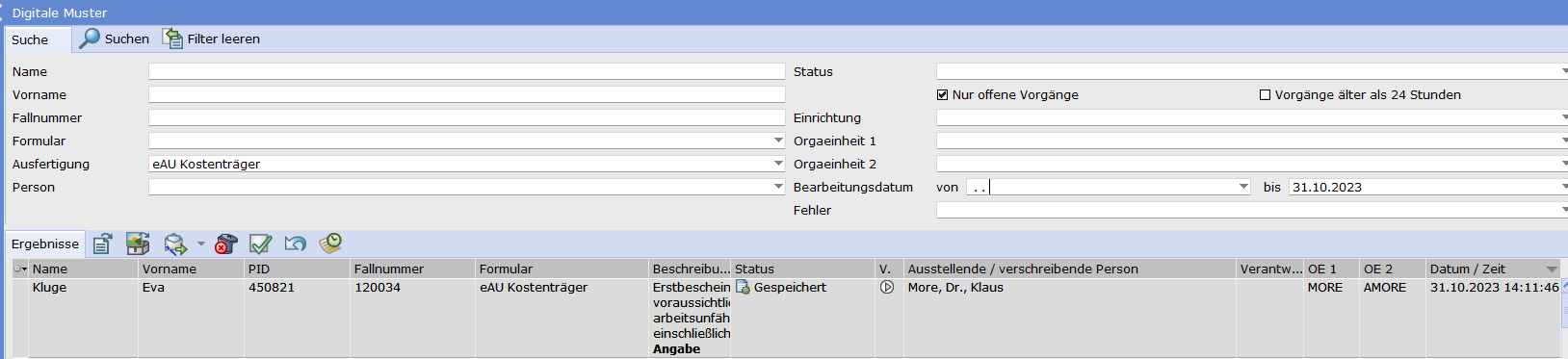
Task: Click into the Vorname input field
Action: [x=467, y=94]
